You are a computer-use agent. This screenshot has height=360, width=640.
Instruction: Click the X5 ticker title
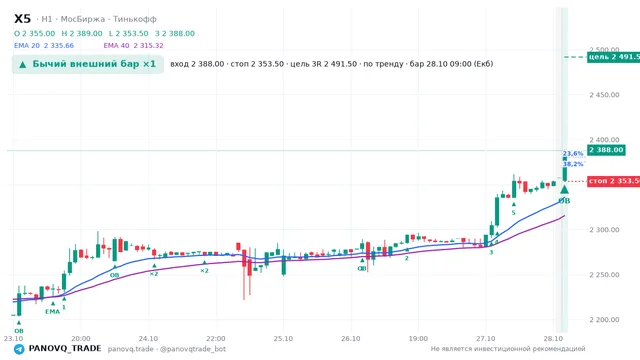tap(22, 19)
